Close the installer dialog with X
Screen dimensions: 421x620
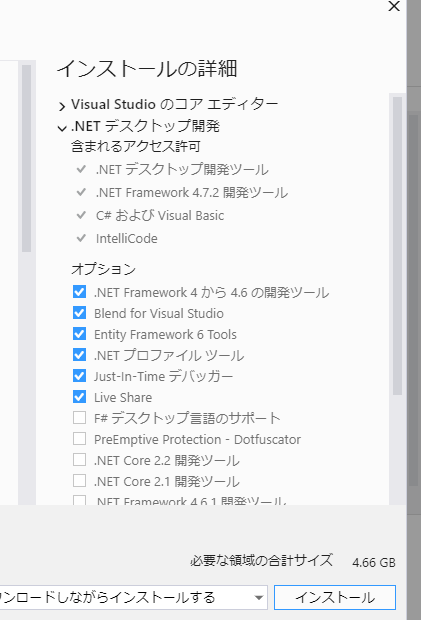tap(394, 6)
